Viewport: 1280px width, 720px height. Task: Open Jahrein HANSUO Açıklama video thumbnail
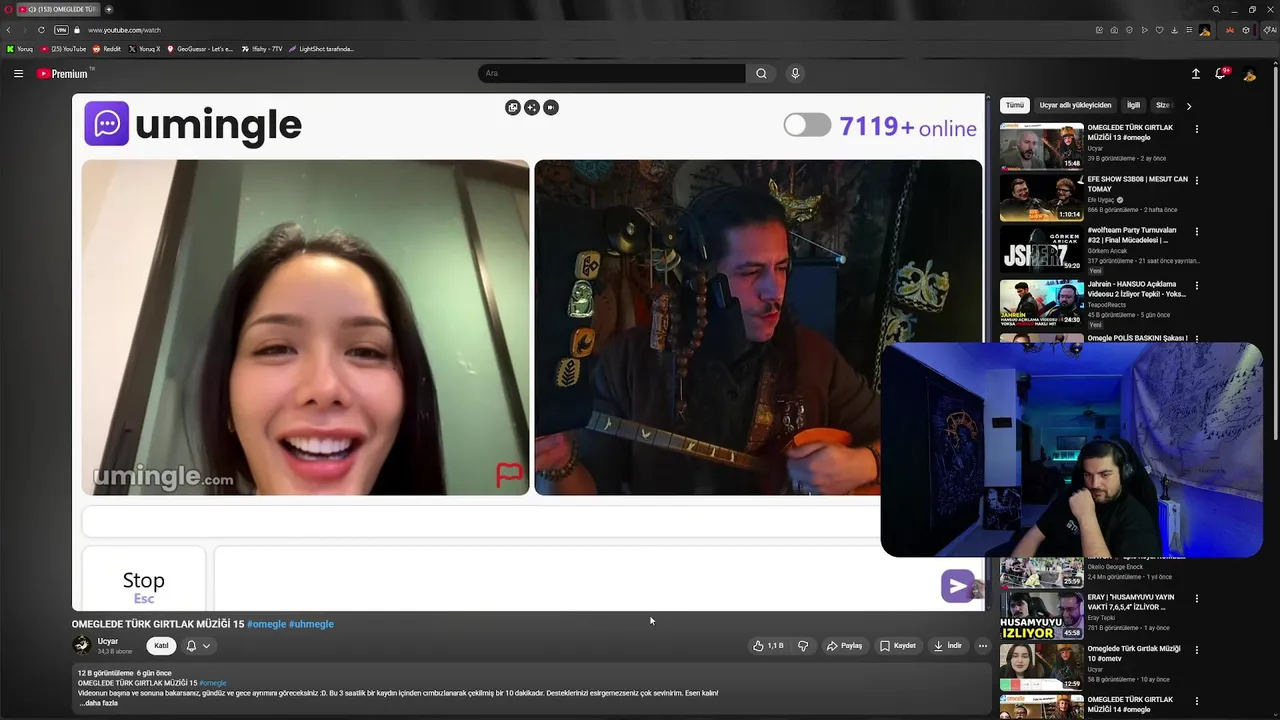[1041, 302]
